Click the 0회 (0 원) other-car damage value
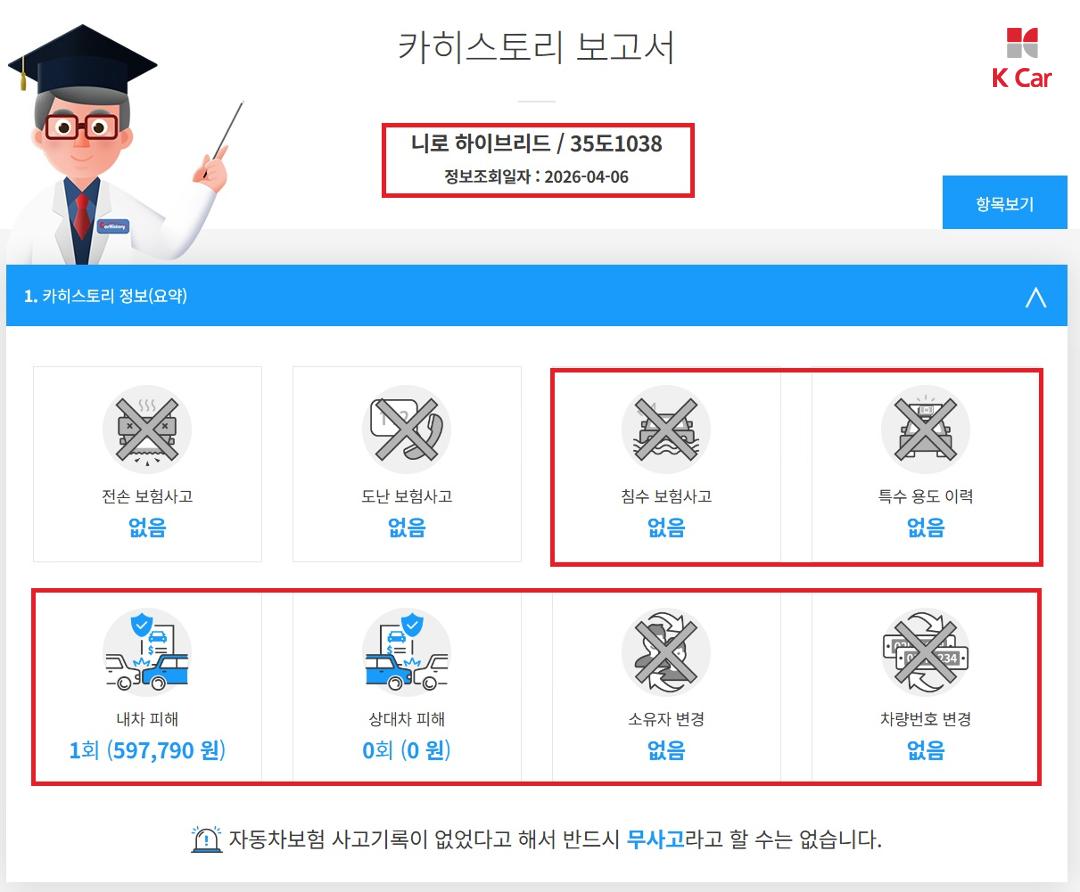1080x892 pixels. click(406, 750)
